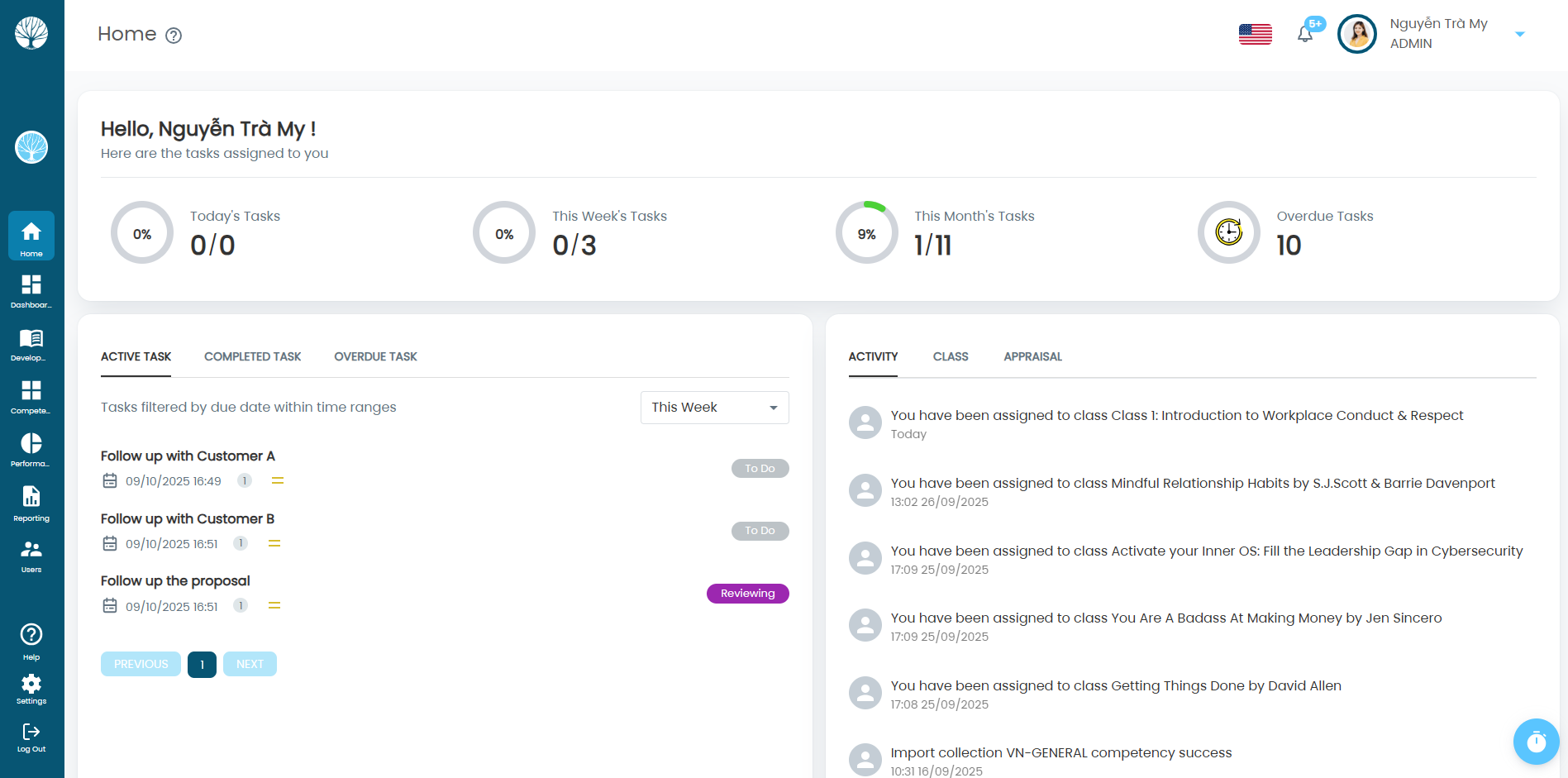This screenshot has height=778, width=1568.
Task: Click the Reviewing status badge
Action: (747, 594)
